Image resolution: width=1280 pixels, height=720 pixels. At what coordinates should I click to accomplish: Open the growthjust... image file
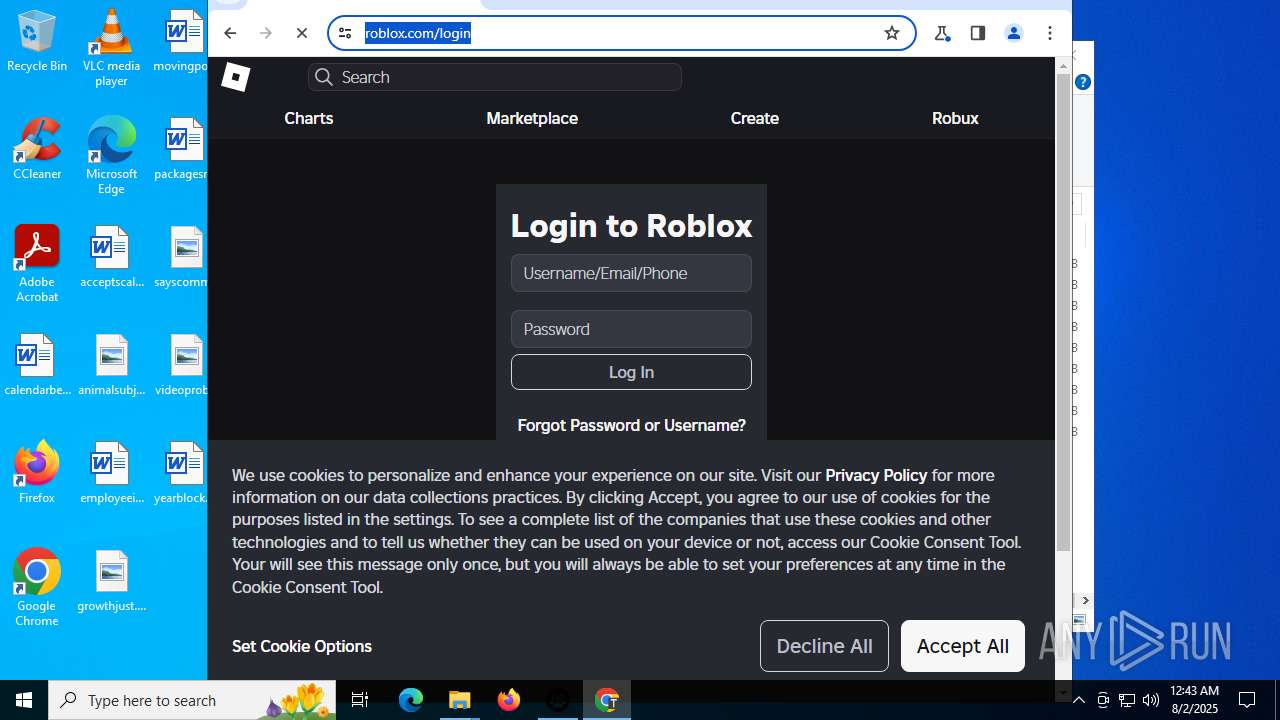coord(111,581)
